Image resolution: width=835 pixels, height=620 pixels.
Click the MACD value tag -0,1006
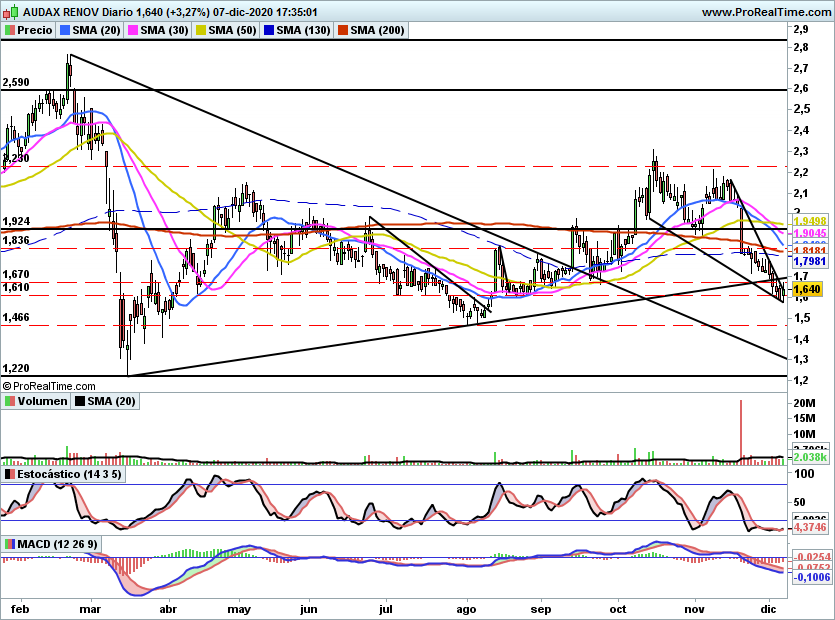pyautogui.click(x=812, y=577)
